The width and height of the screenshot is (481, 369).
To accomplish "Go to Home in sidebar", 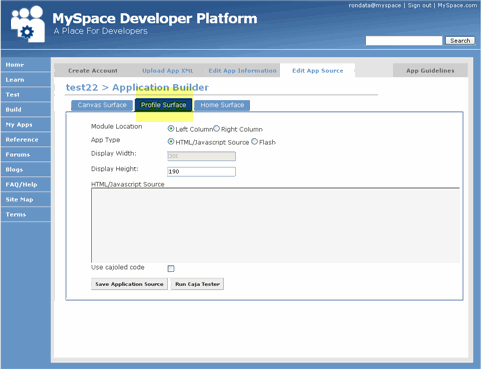I will coord(26,65).
